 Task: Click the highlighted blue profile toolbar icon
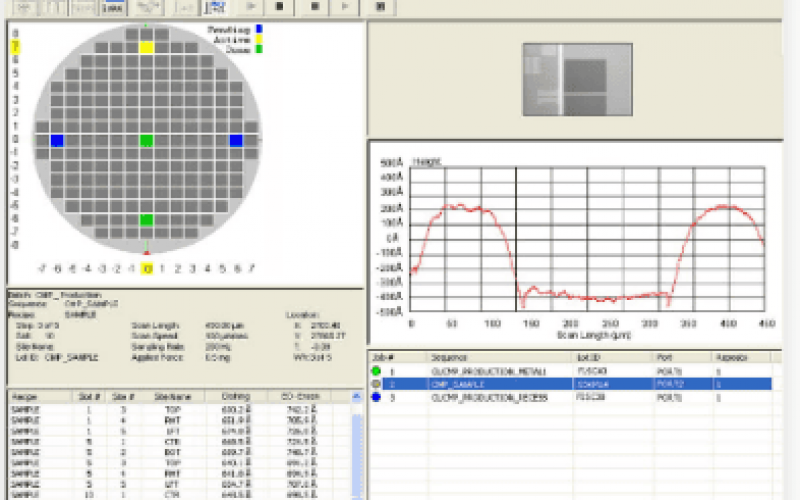click(x=214, y=6)
